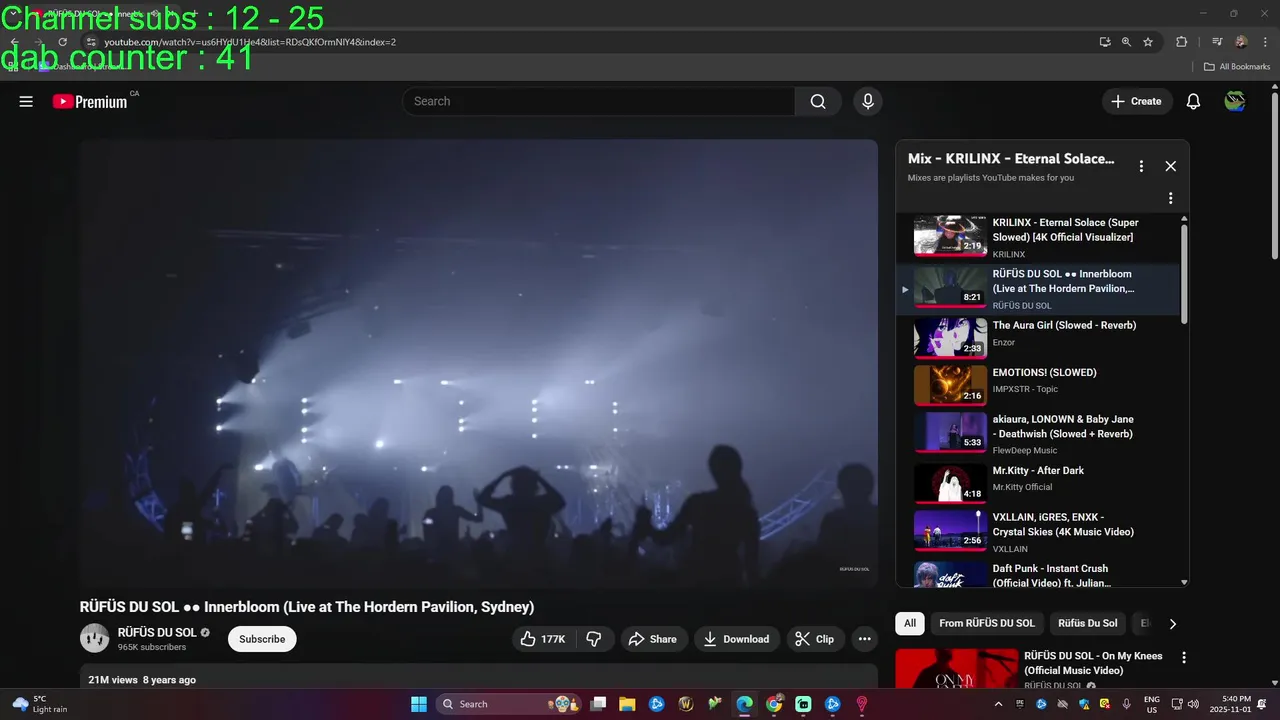Share the Innerbloom video
The image size is (1280, 720).
[x=654, y=639]
